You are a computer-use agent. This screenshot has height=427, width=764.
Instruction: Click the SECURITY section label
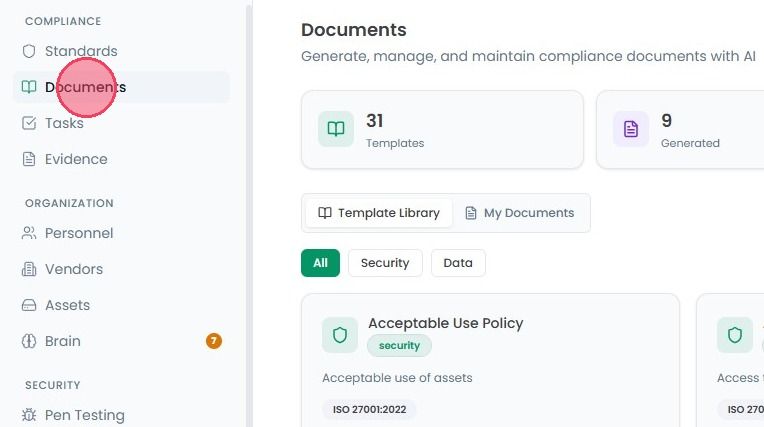[x=53, y=385]
